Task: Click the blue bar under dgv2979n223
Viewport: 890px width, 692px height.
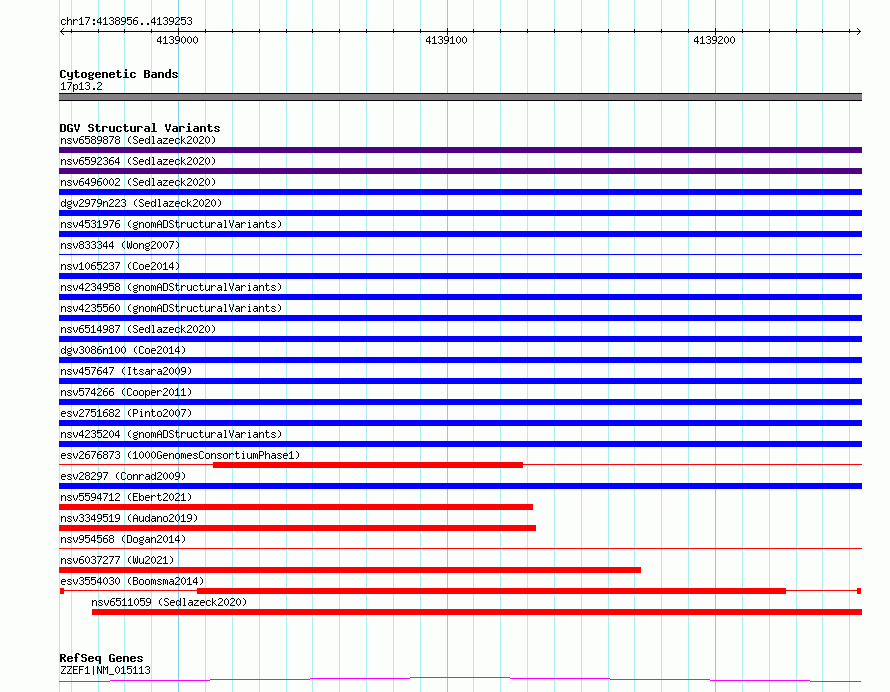Action: pos(460,213)
